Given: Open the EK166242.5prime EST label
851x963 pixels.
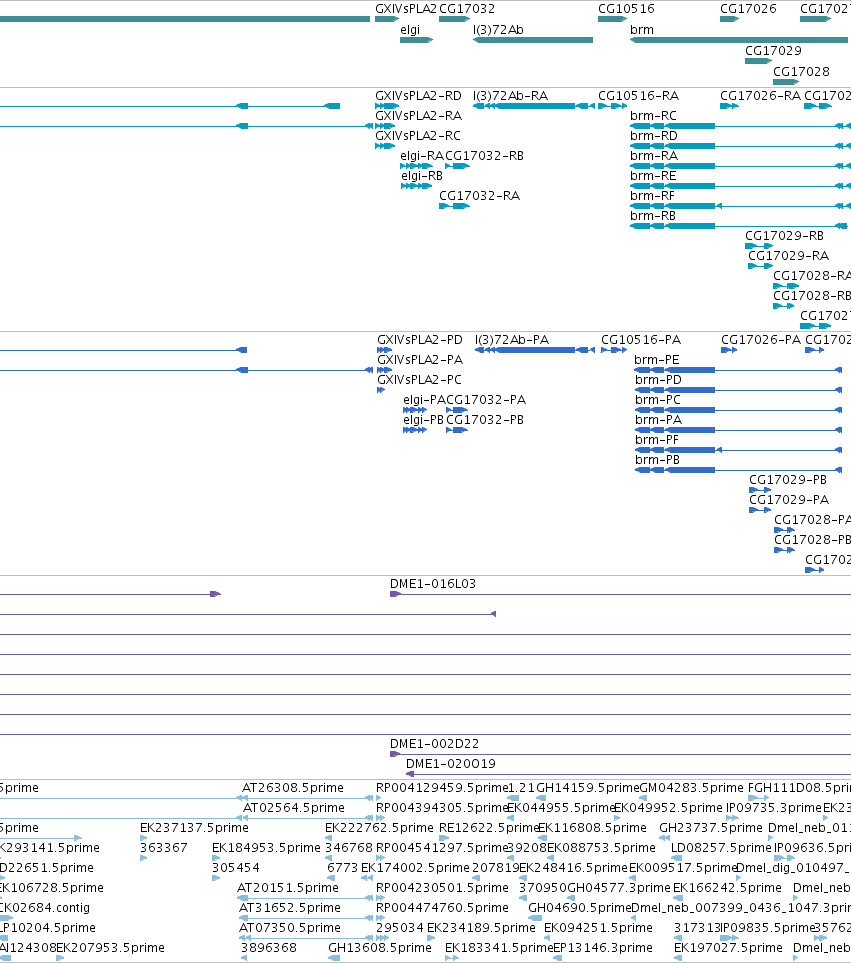Looking at the screenshot, I should 728,887.
